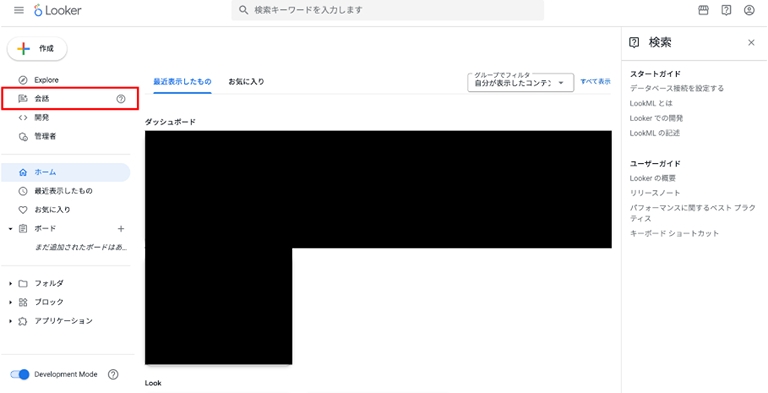Click the ブロック blocks icon
Screen dimensions: 768x393
click(23, 302)
